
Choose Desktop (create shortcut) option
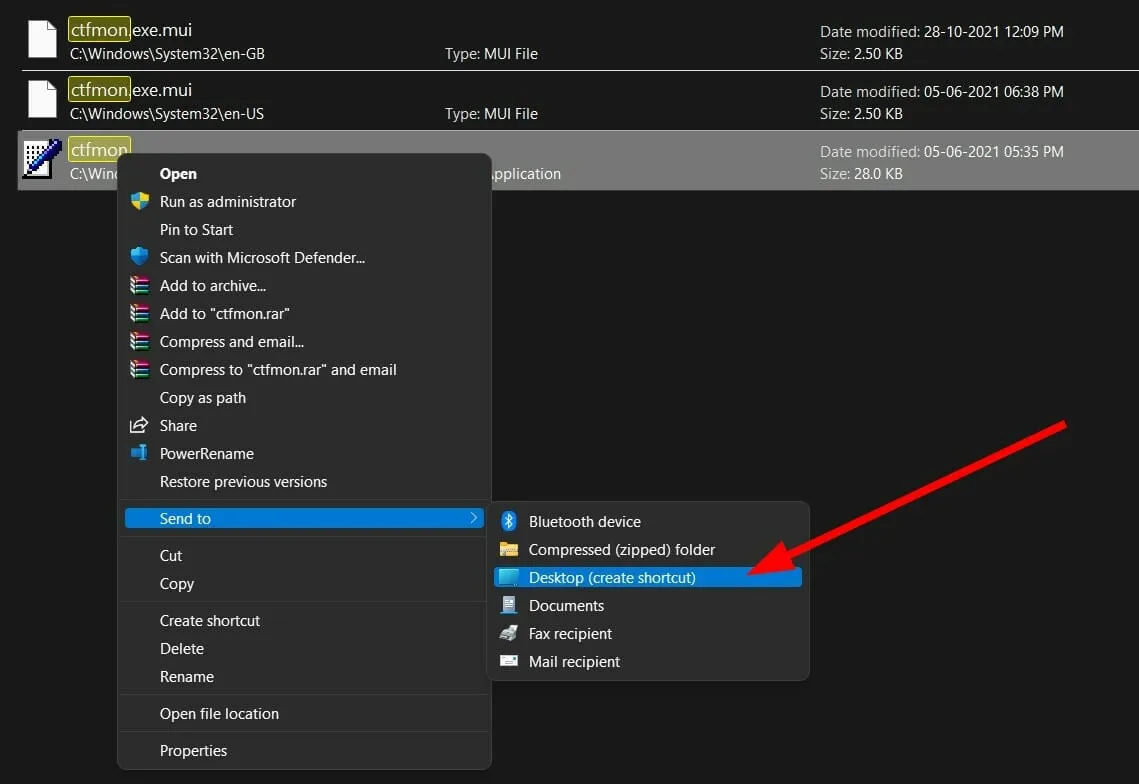coord(612,577)
